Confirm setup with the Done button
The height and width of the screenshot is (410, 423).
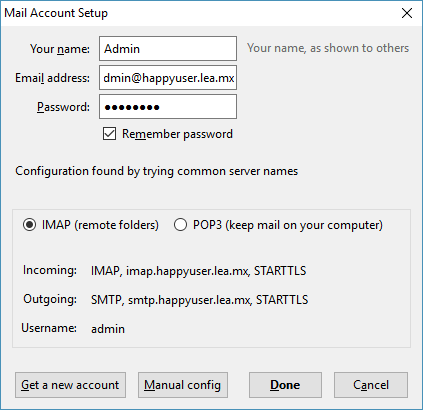[x=285, y=385]
